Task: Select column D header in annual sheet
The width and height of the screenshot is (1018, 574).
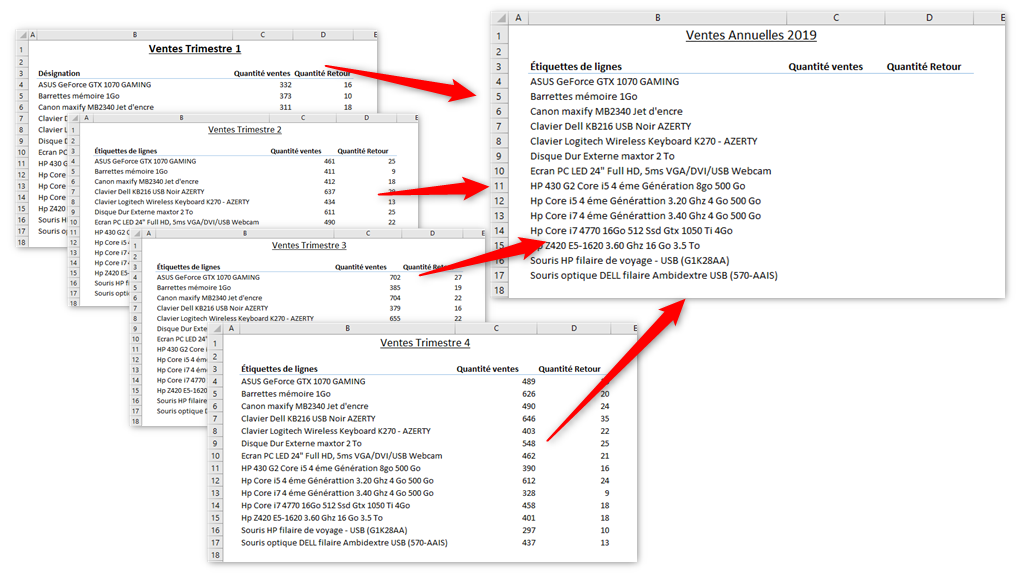Action: click(929, 18)
